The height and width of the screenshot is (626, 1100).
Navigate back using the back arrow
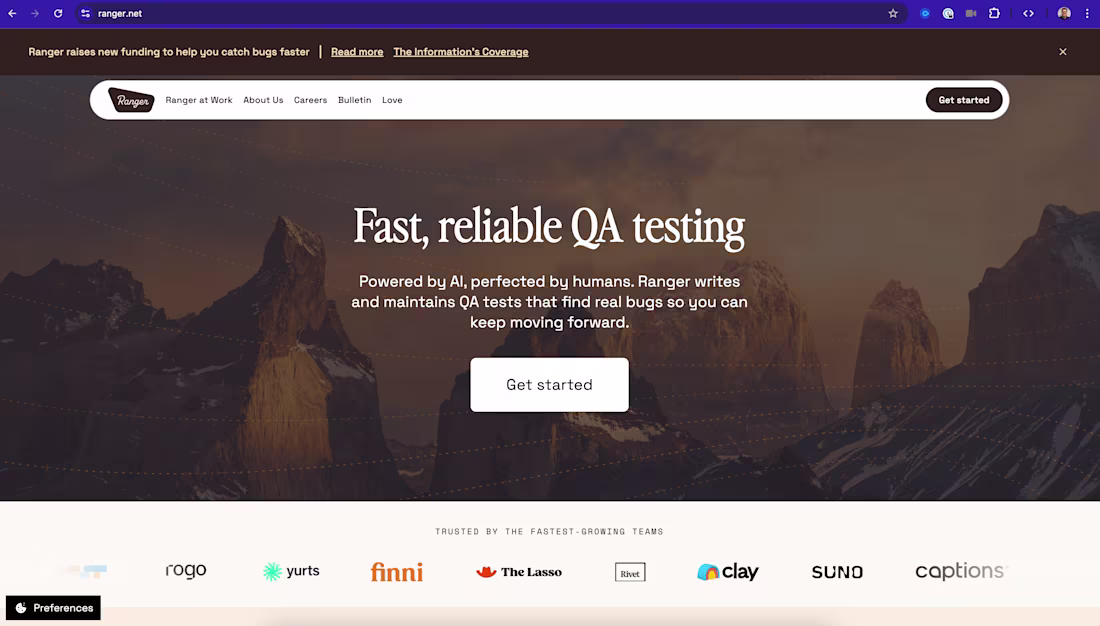tap(11, 14)
